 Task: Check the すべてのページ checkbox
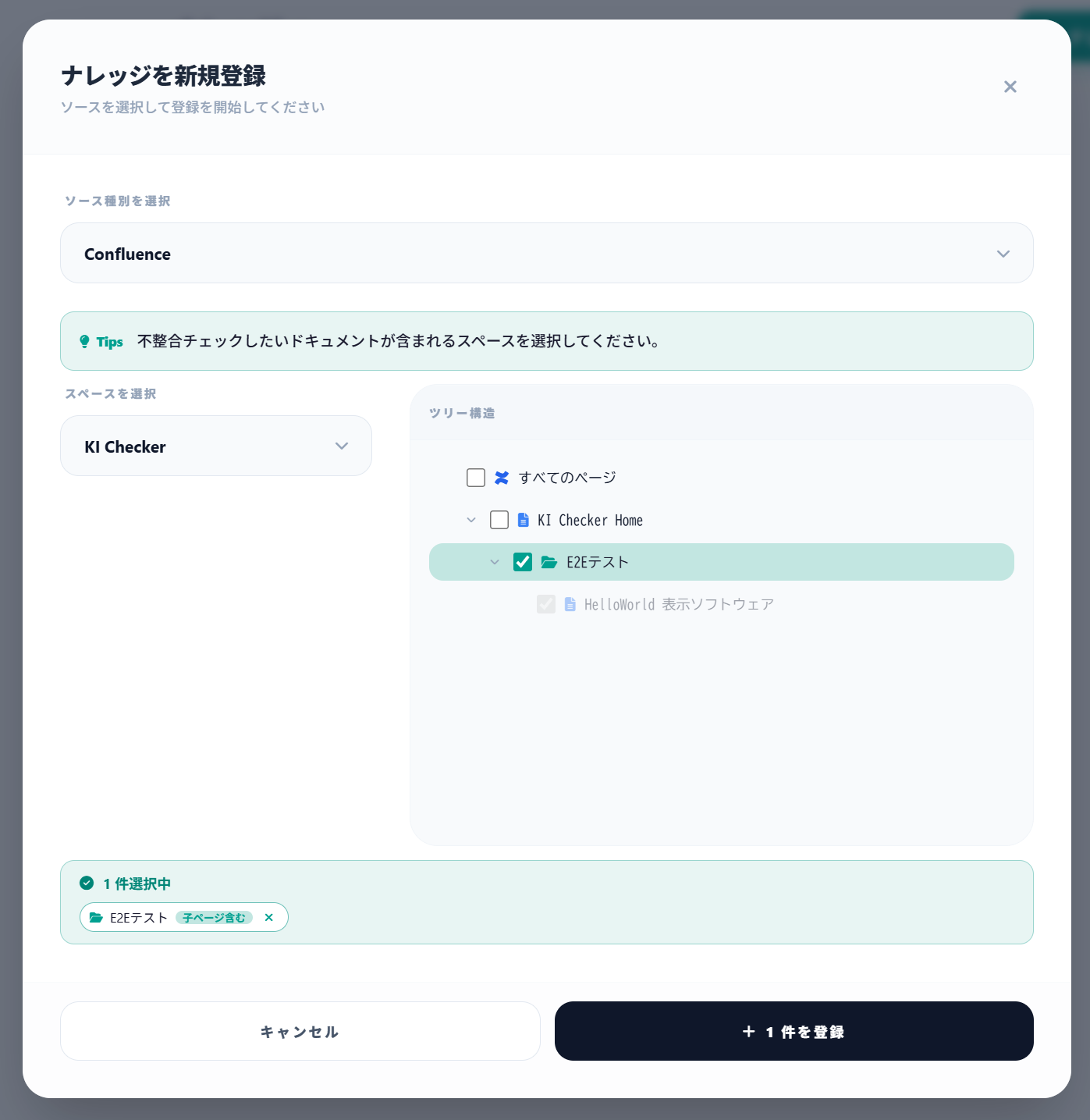475,477
